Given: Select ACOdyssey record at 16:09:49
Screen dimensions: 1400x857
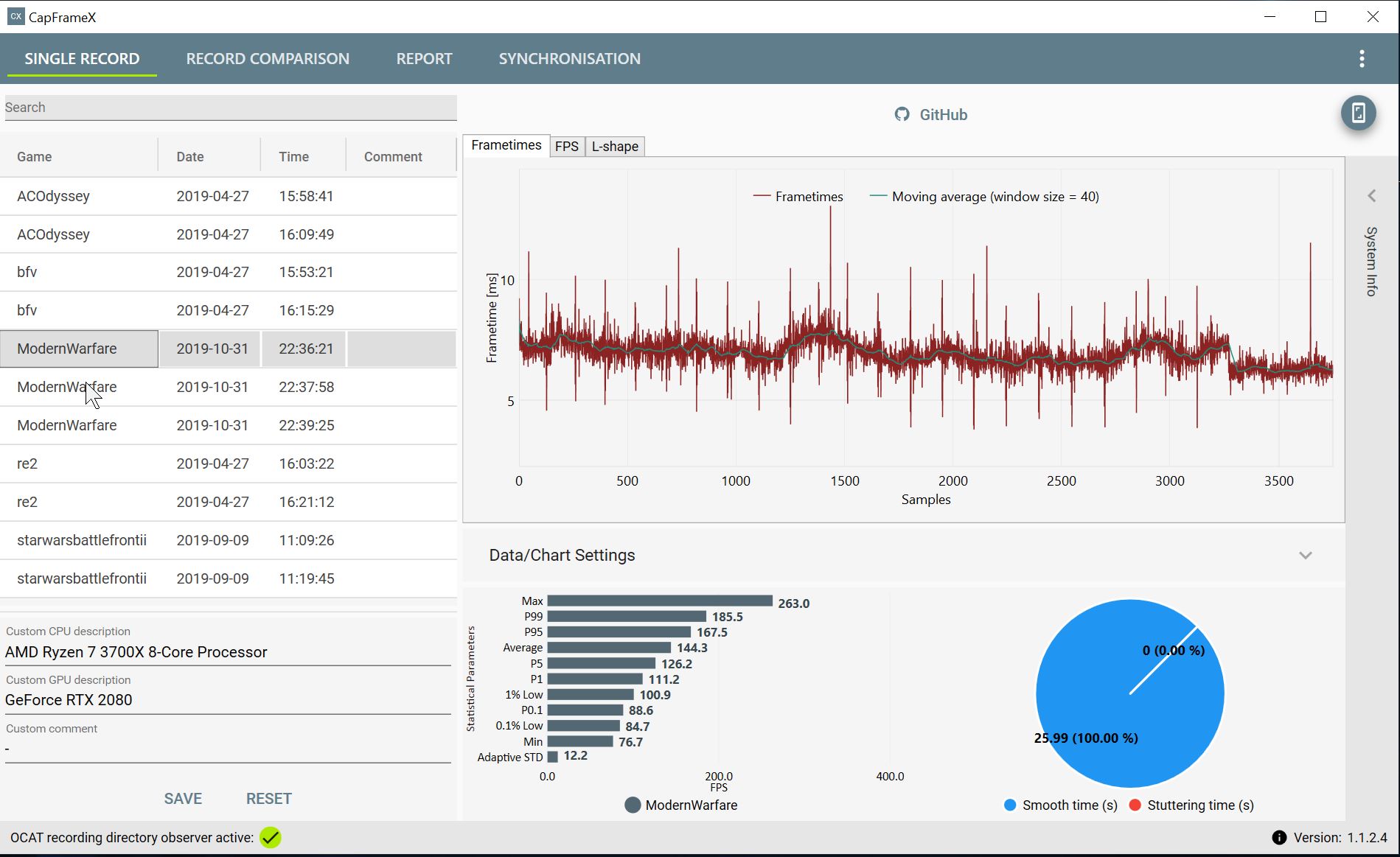Looking at the screenshot, I should pos(229,234).
